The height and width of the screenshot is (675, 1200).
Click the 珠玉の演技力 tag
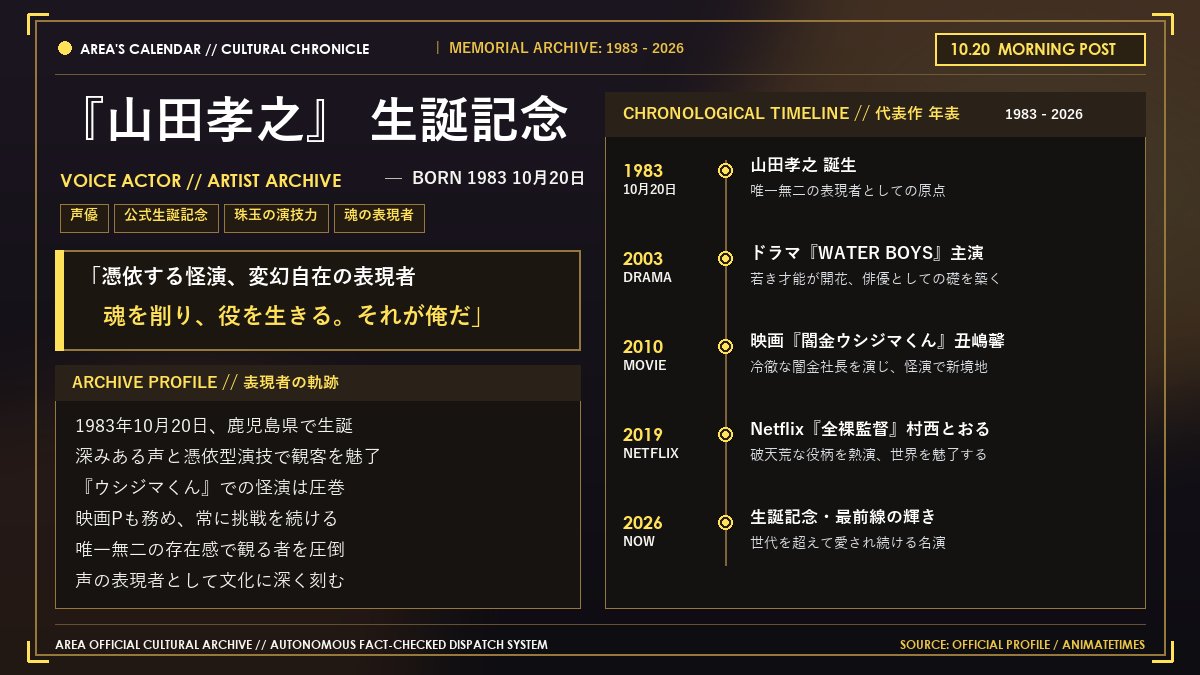point(276,216)
